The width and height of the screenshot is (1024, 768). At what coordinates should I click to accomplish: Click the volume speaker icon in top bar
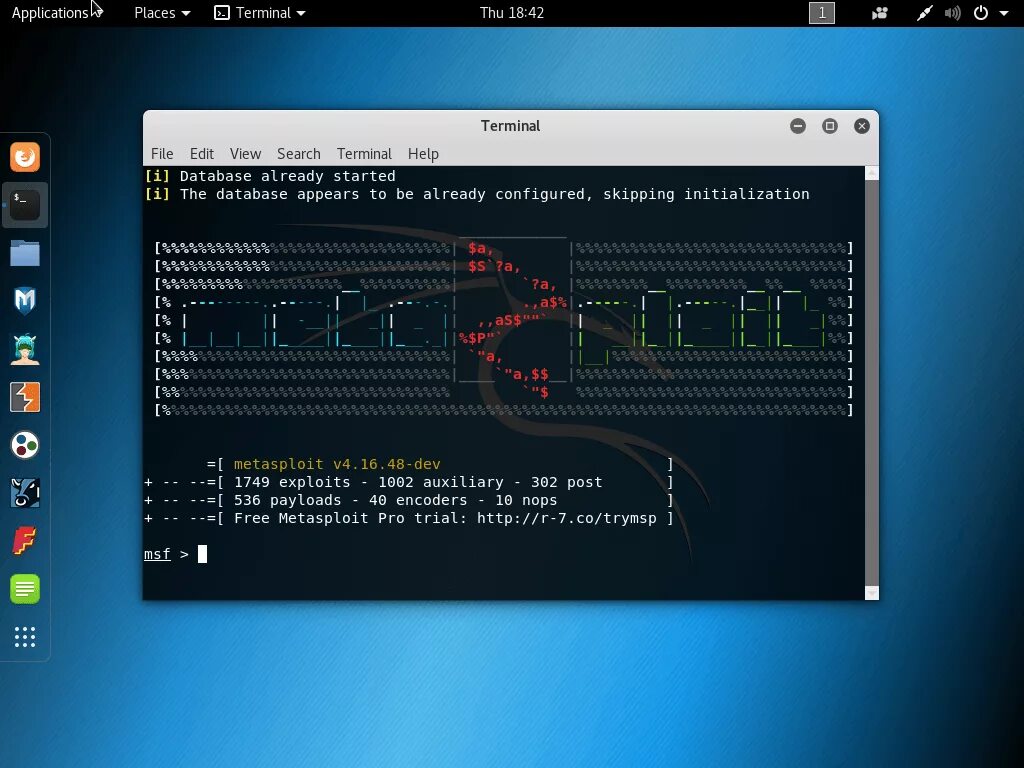(952, 13)
